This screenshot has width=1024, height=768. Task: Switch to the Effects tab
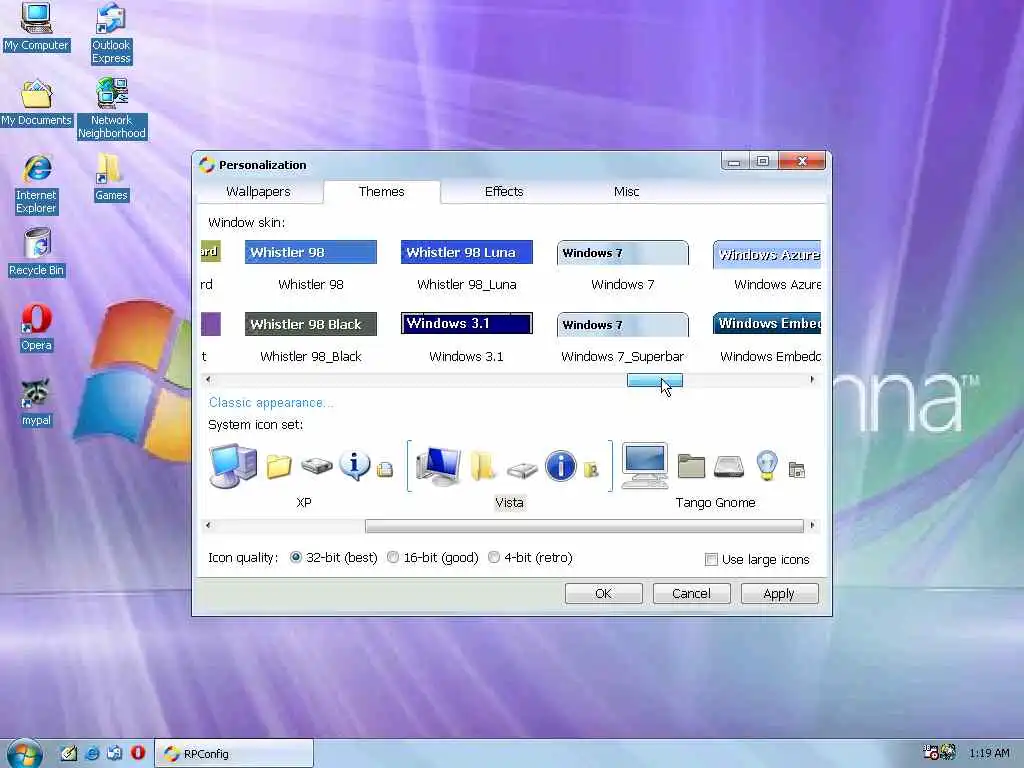[504, 191]
